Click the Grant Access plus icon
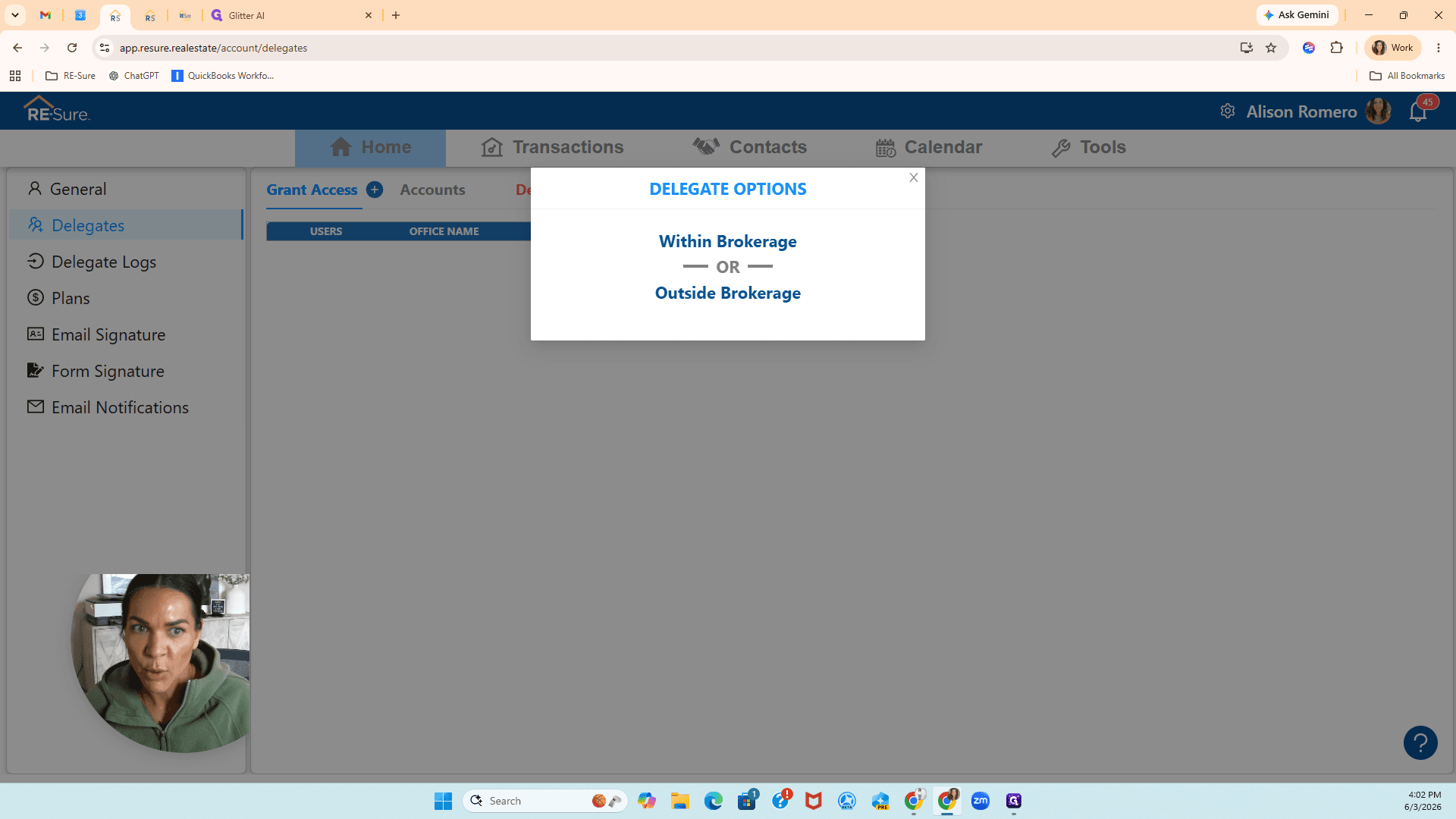 pyautogui.click(x=375, y=190)
